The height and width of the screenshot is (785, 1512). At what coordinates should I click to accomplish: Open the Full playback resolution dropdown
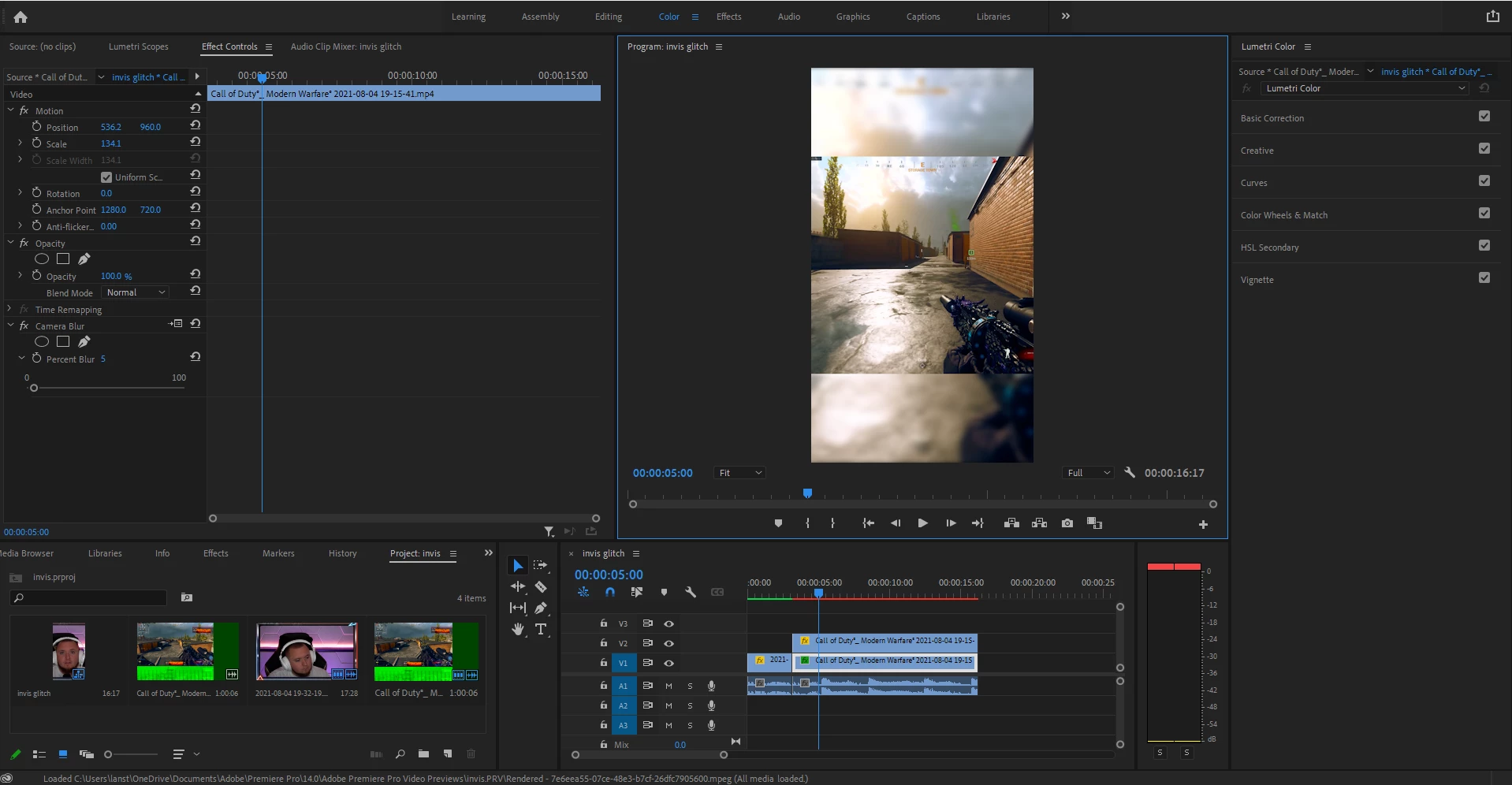[x=1088, y=473]
